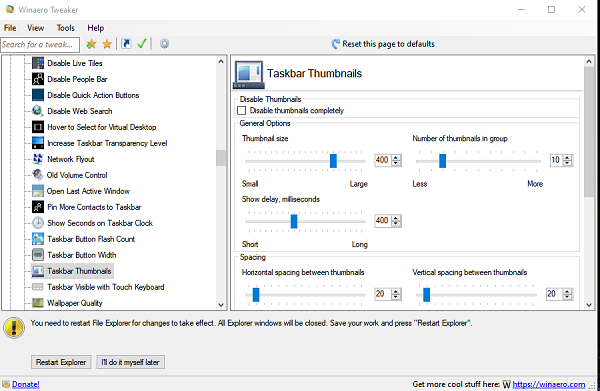Image resolution: width=600 pixels, height=391 pixels.
Task: Click Number of thumbnails value field 10
Action: [556, 160]
